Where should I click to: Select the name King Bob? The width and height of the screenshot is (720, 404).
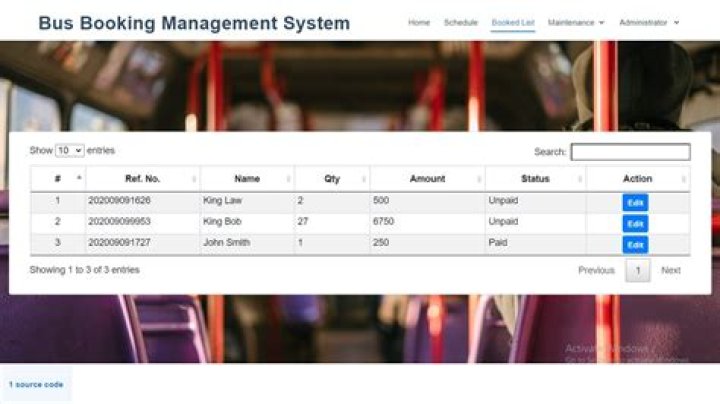pos(222,221)
